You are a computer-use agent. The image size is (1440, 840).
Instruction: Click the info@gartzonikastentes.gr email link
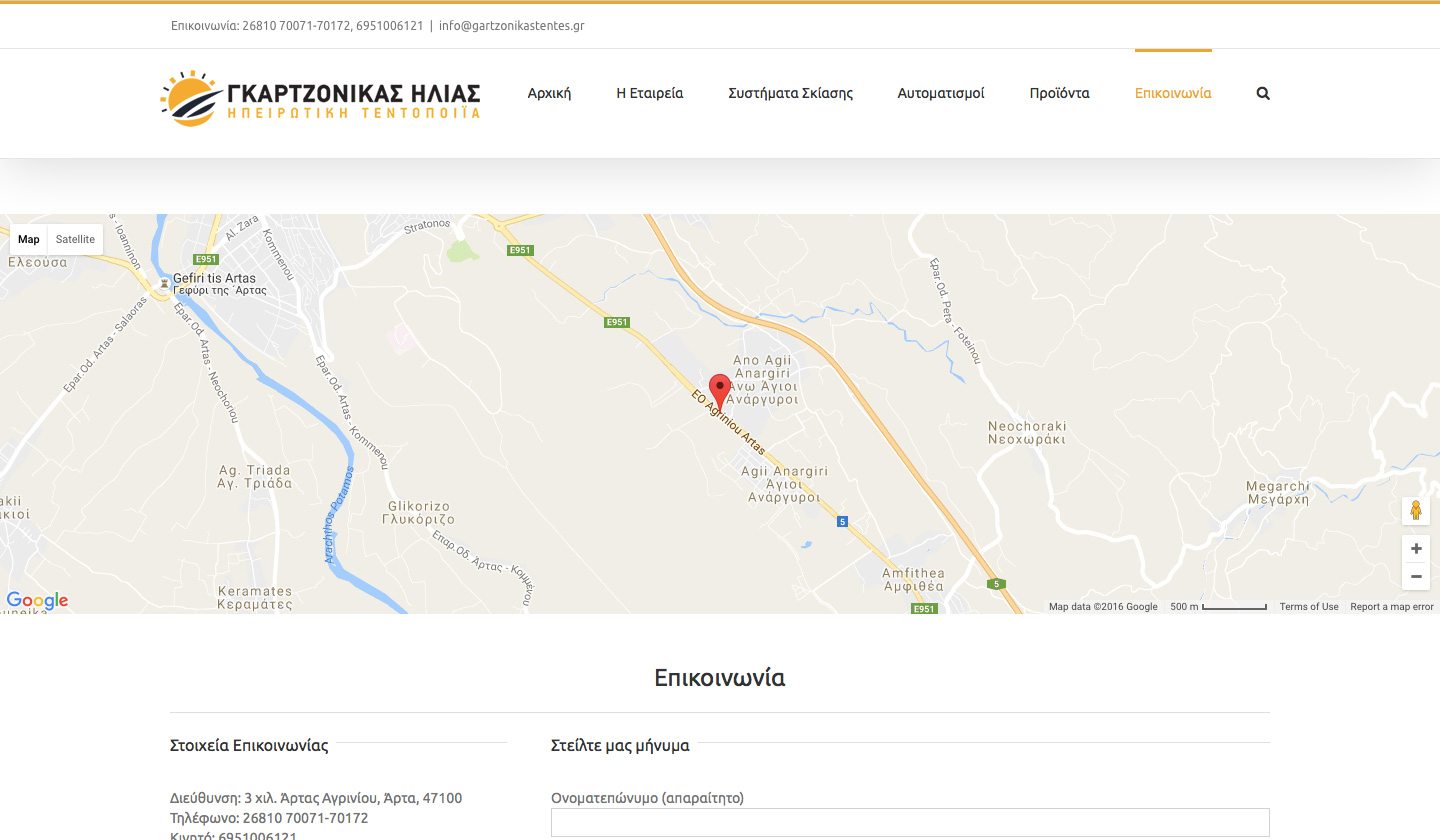click(x=511, y=26)
